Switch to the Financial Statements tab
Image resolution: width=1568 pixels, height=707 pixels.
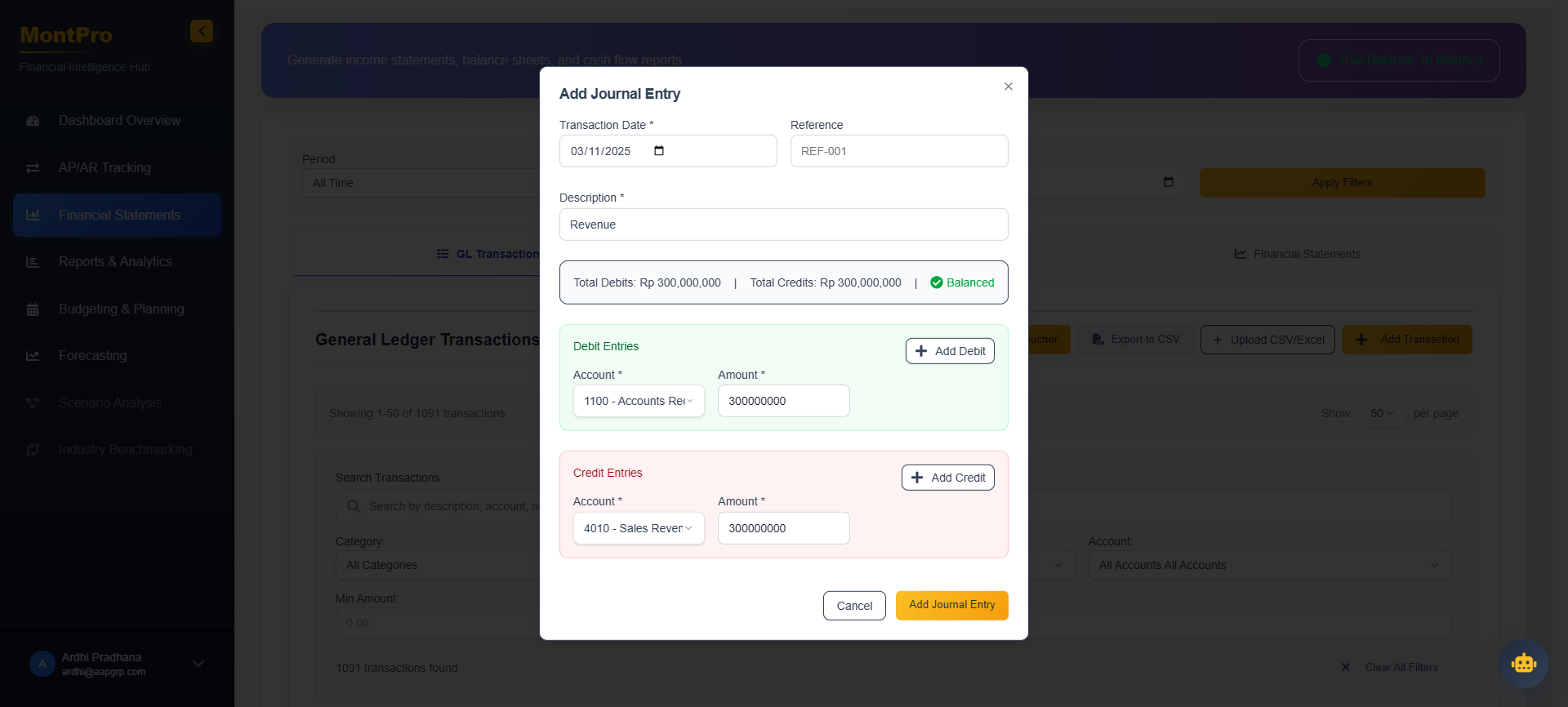pyautogui.click(x=1298, y=254)
